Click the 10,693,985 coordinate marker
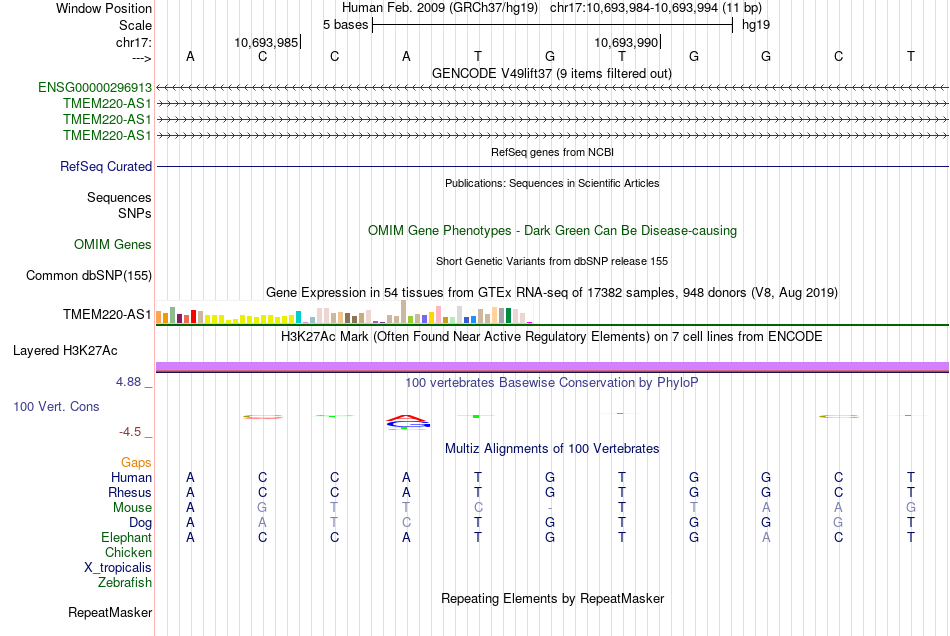950x636 pixels. coord(266,42)
